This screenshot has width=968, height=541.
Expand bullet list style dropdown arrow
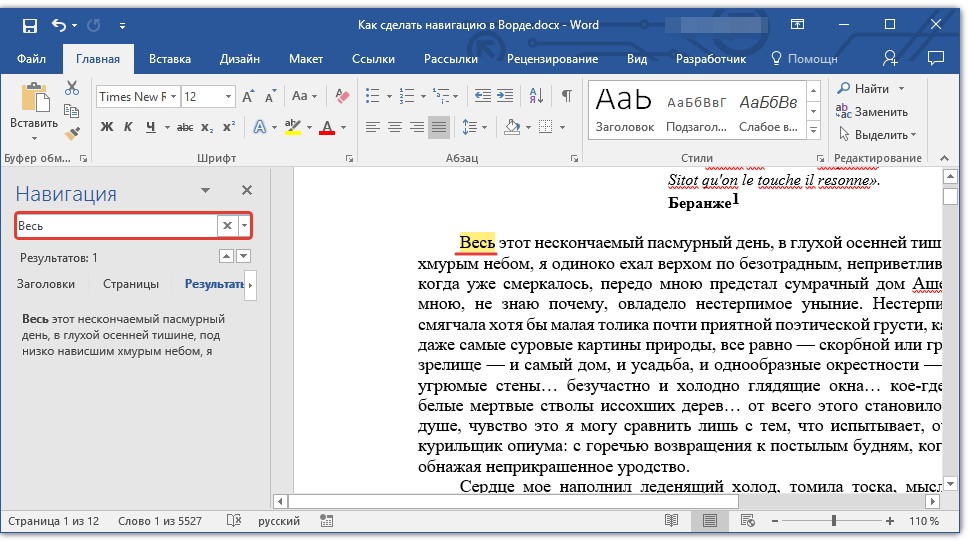[x=389, y=96]
